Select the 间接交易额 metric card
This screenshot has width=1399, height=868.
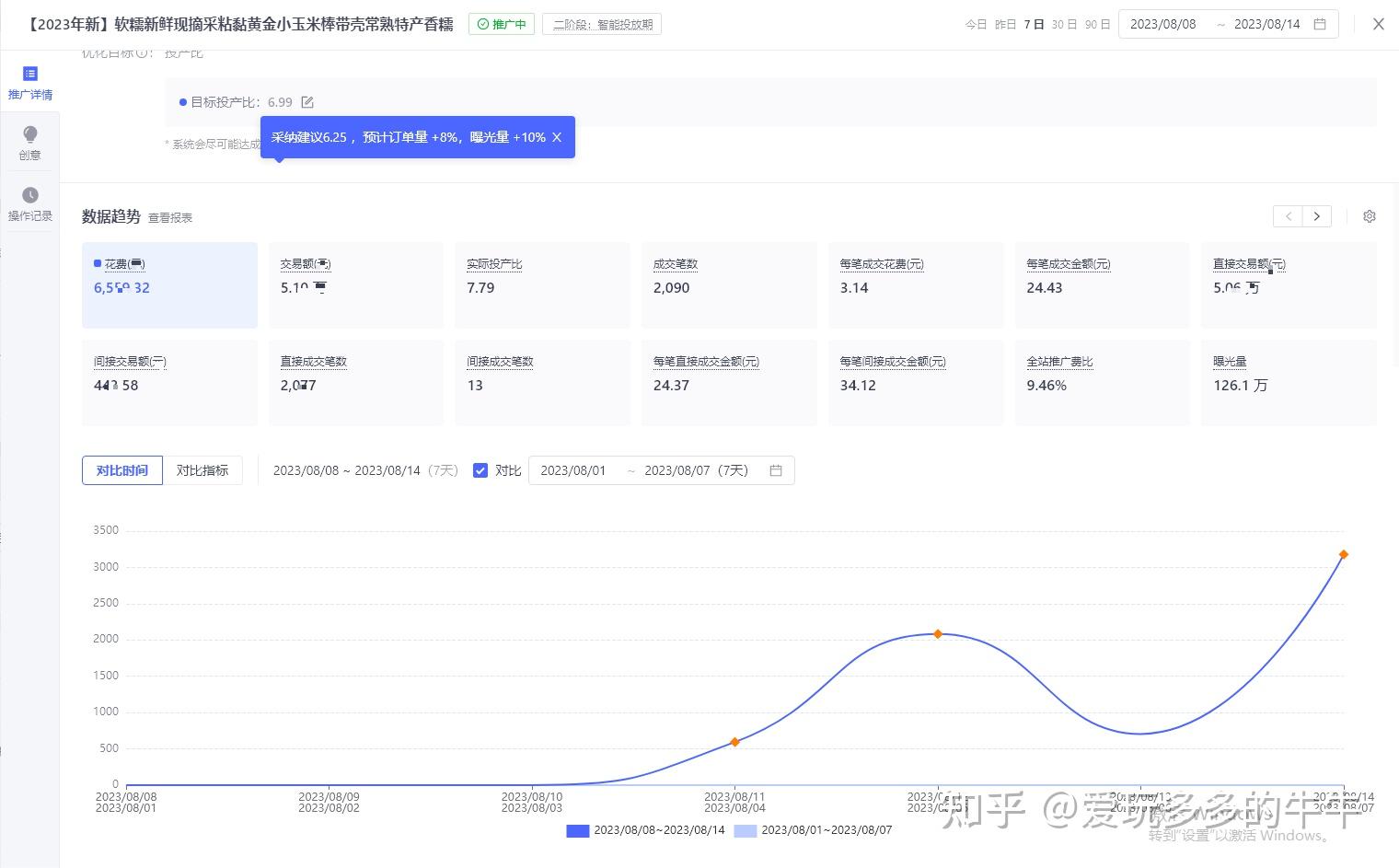pos(169,383)
